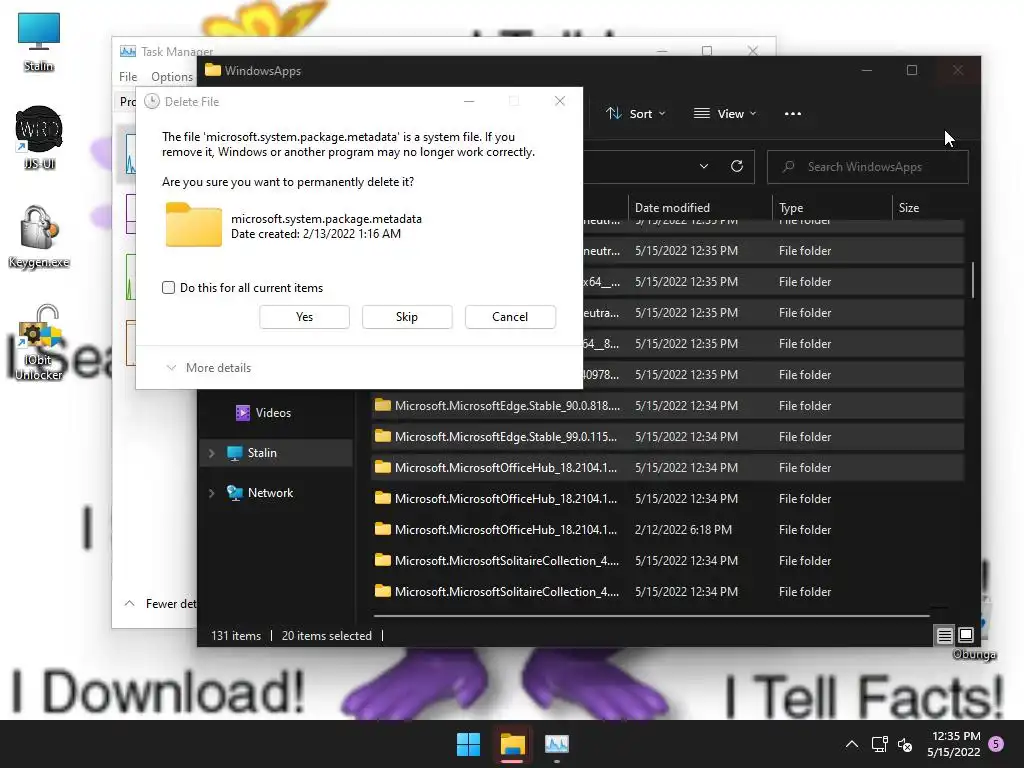Switch to Task Manager taskbar icon
The image size is (1024, 768).
pyautogui.click(x=556, y=744)
